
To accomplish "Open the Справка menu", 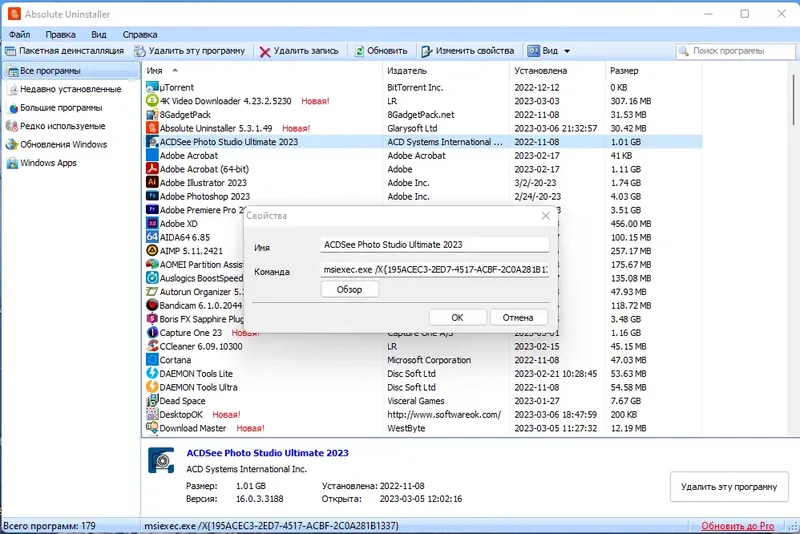I will click(140, 35).
